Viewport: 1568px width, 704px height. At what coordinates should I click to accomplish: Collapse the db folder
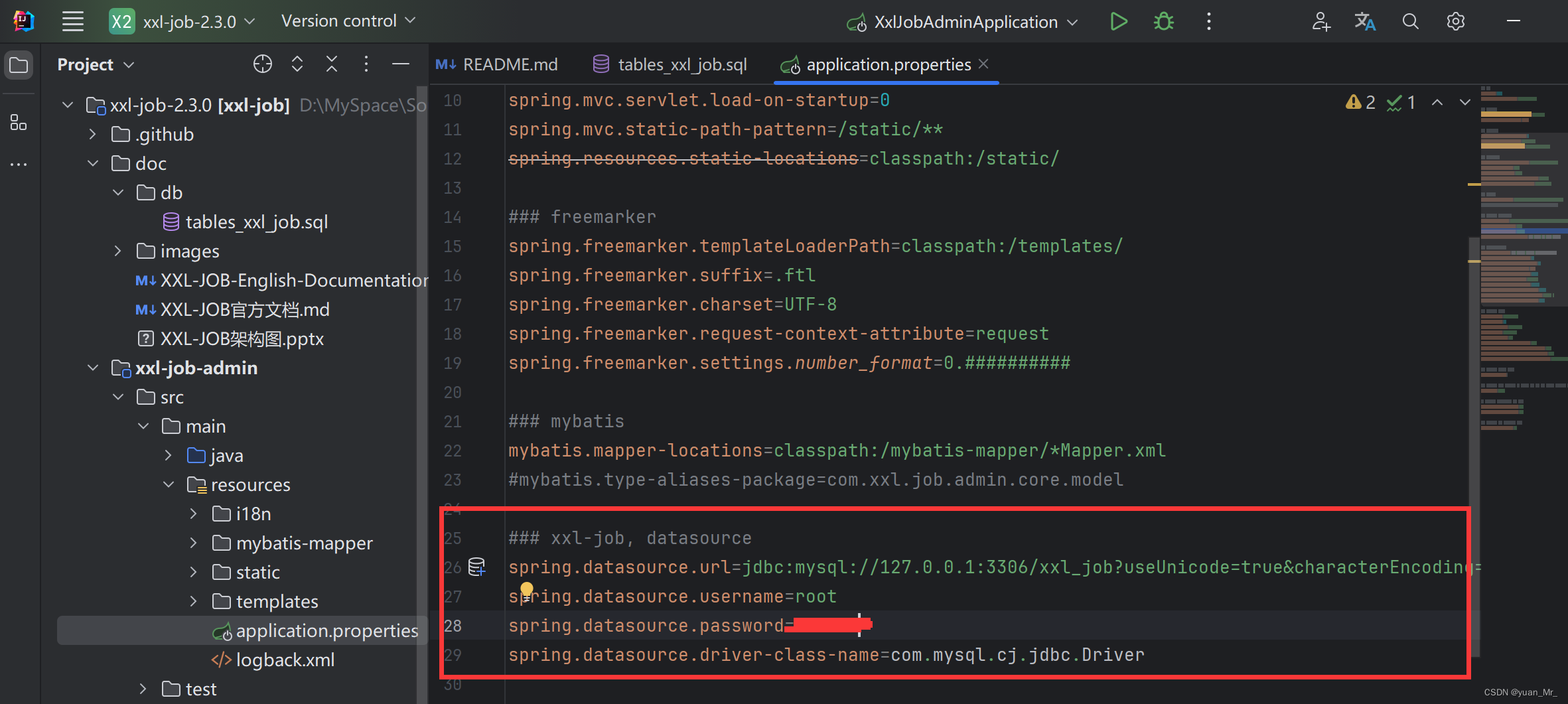pyautogui.click(x=117, y=192)
